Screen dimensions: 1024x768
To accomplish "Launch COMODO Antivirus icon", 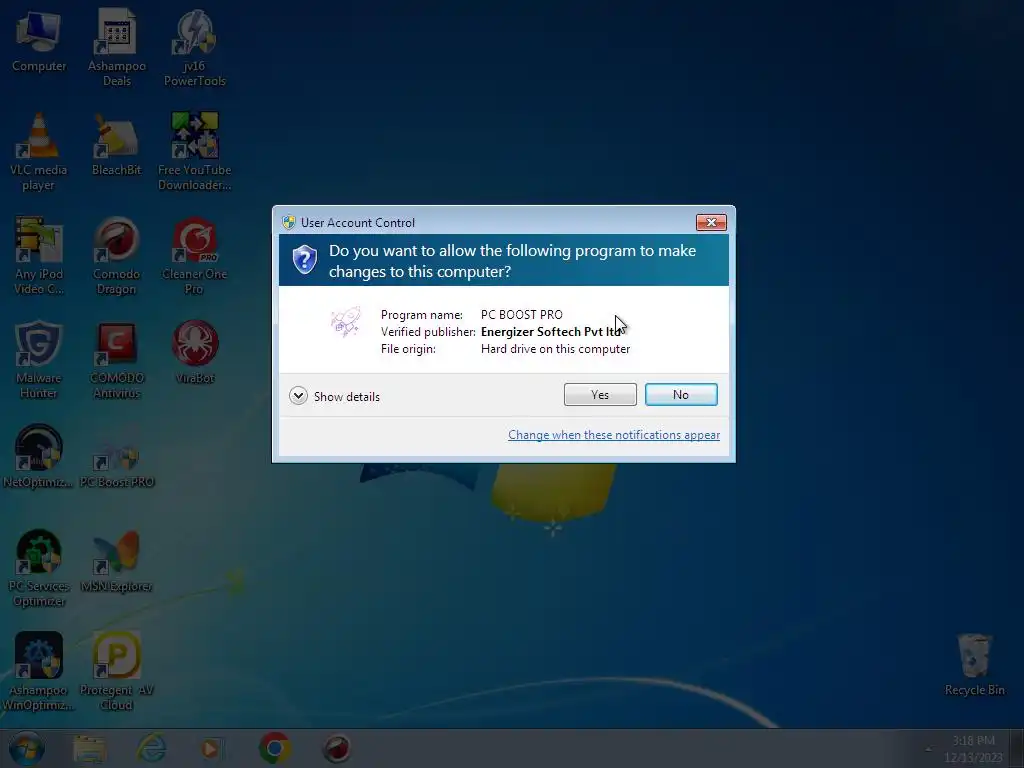I will coord(117,359).
